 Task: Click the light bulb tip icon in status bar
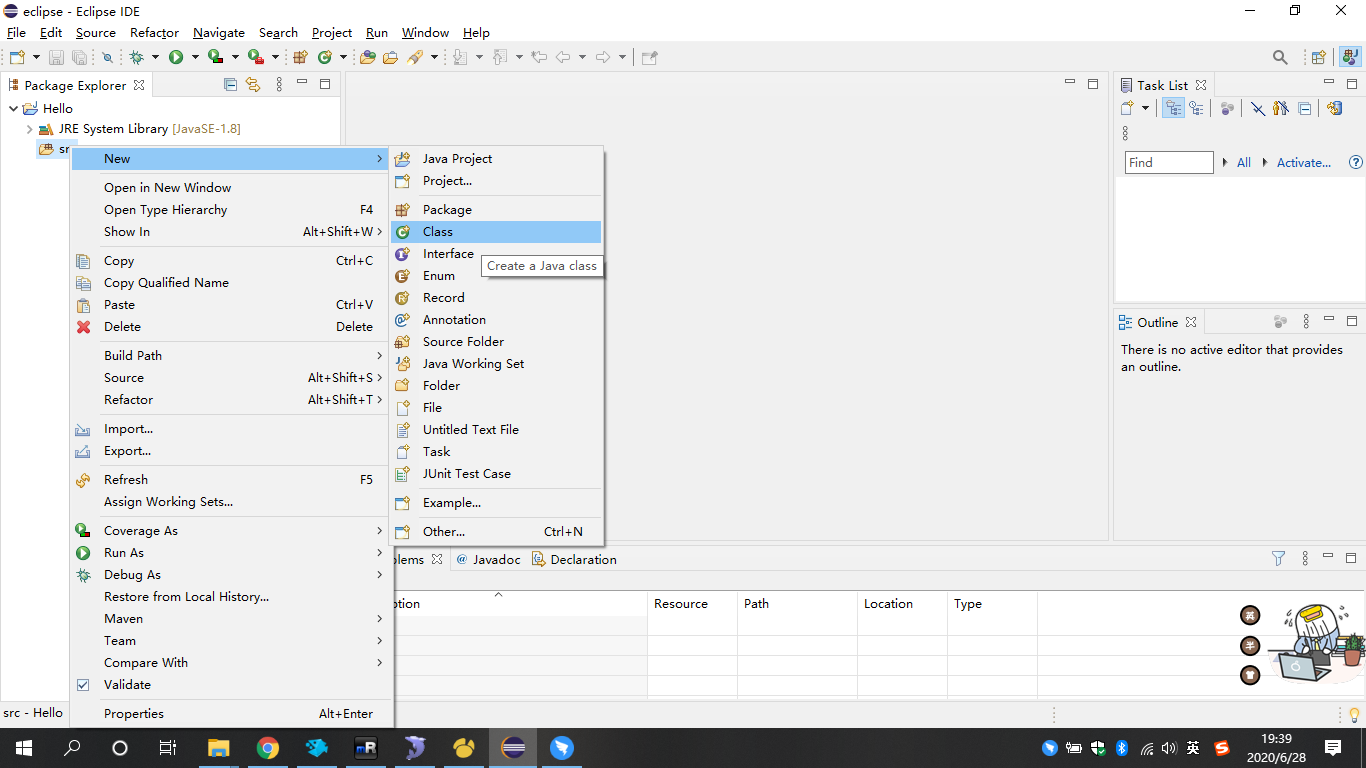1354,714
